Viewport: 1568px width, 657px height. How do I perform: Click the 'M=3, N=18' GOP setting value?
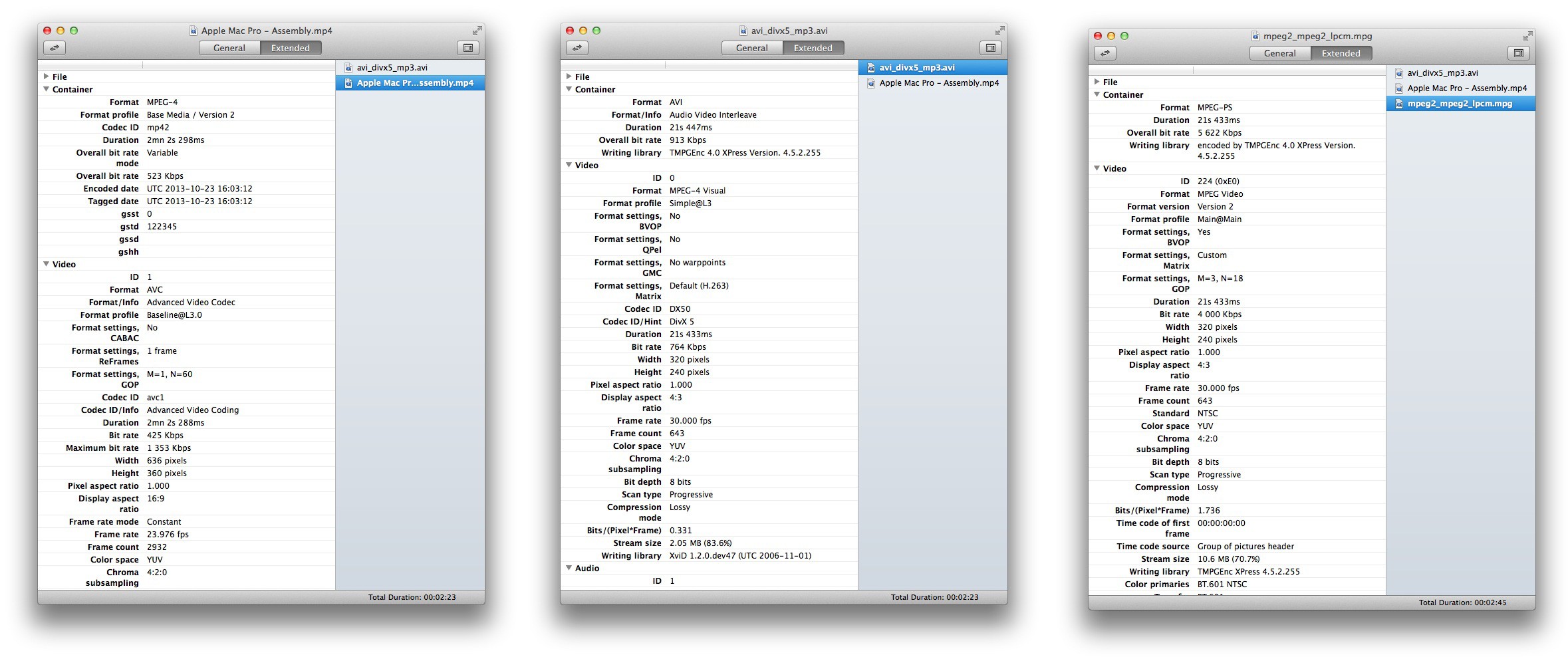tap(1220, 279)
